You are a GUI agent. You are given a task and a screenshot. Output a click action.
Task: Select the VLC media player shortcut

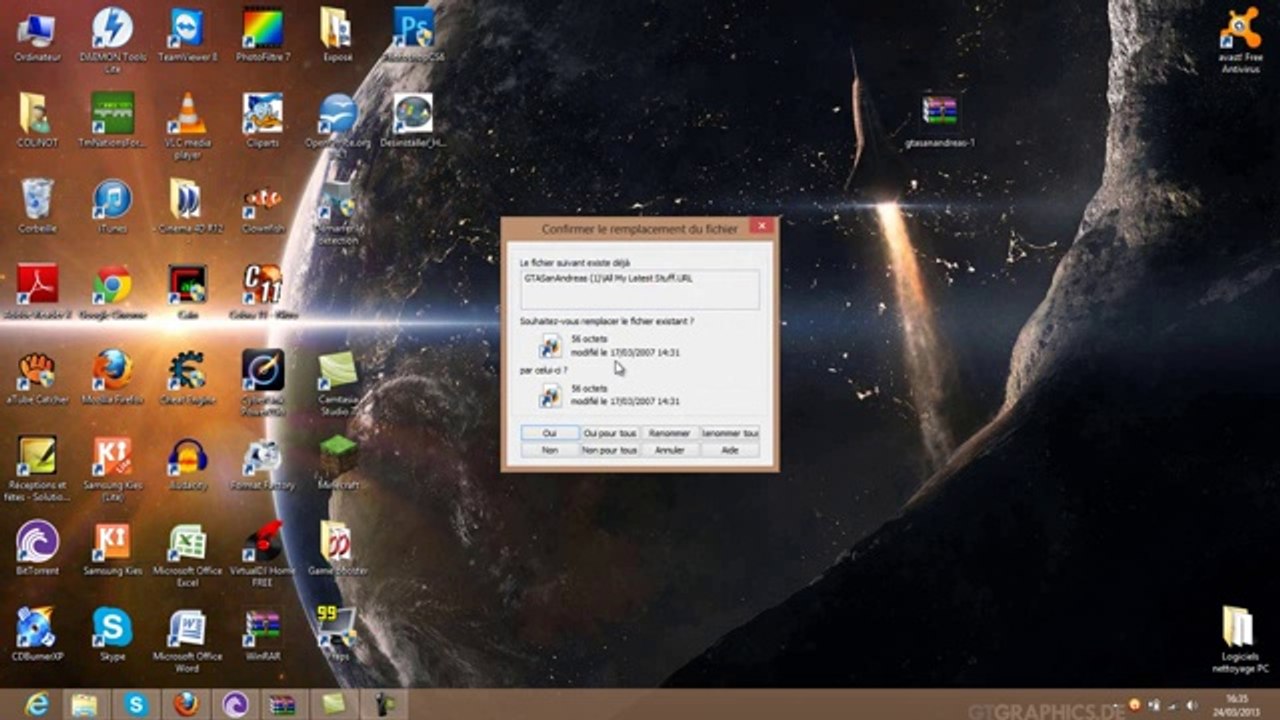pyautogui.click(x=187, y=126)
